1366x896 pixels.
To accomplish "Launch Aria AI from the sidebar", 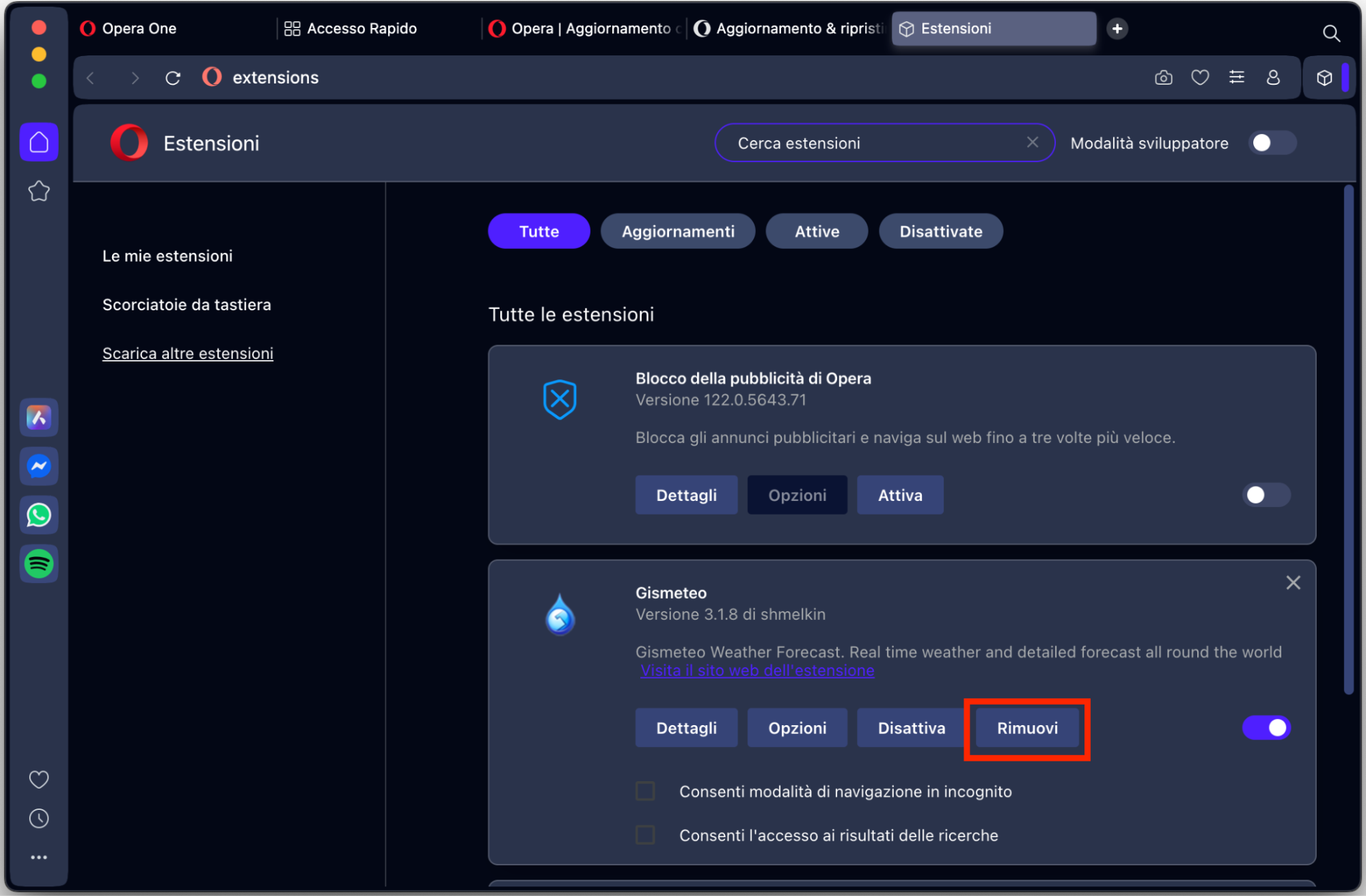I will pyautogui.click(x=39, y=418).
